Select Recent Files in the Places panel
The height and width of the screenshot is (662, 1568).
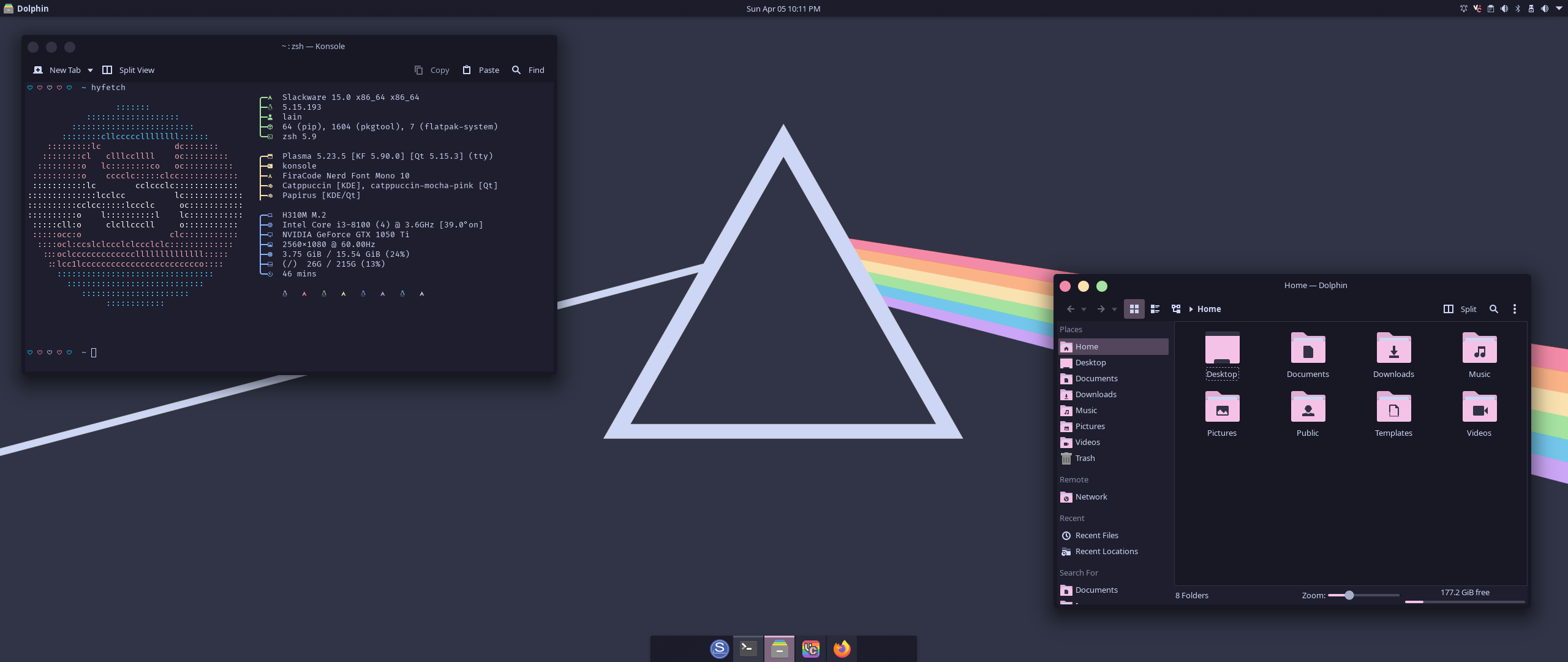[x=1096, y=535]
